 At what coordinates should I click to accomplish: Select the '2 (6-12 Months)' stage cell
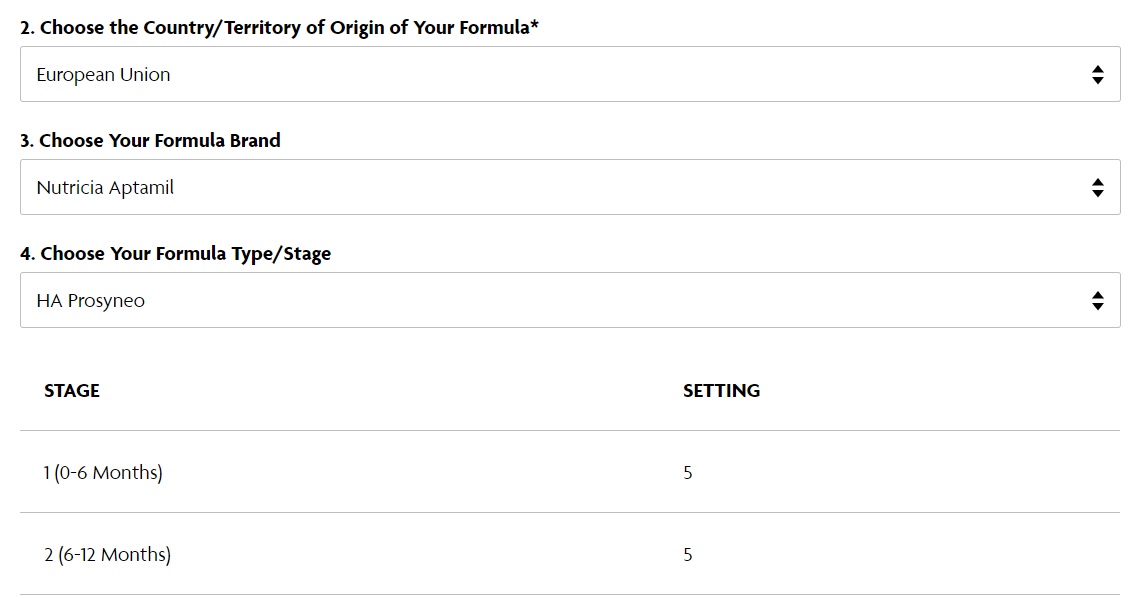click(108, 554)
